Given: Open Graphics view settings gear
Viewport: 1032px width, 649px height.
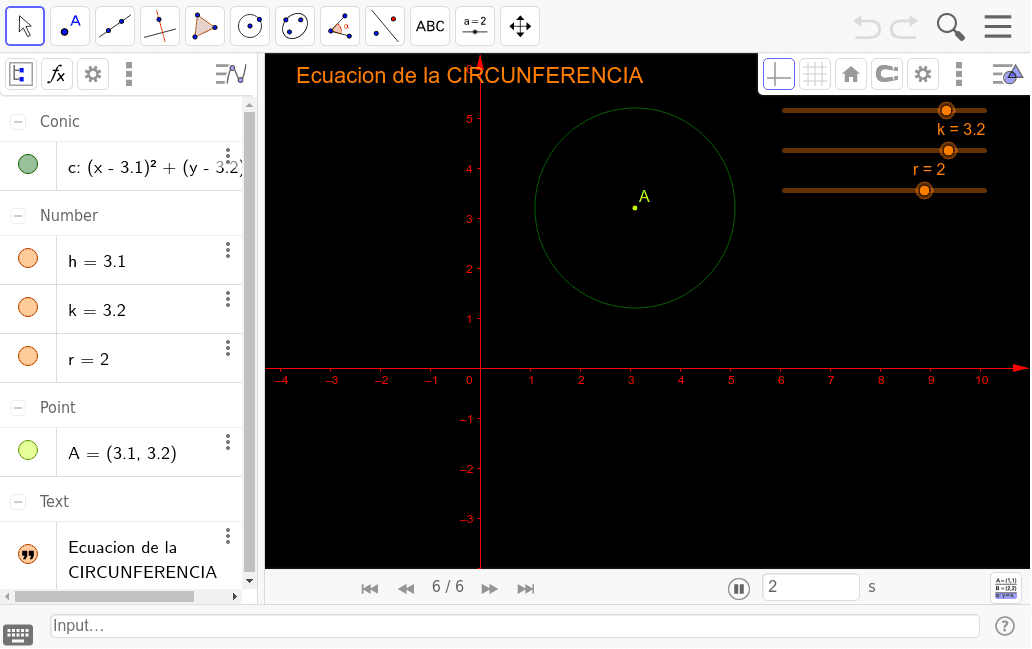Looking at the screenshot, I should [x=923, y=74].
